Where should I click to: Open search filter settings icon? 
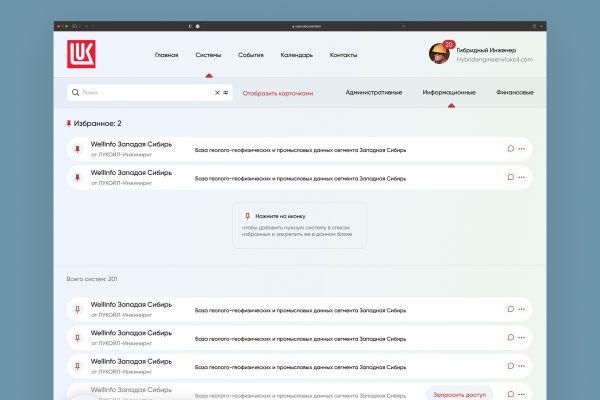click(226, 93)
